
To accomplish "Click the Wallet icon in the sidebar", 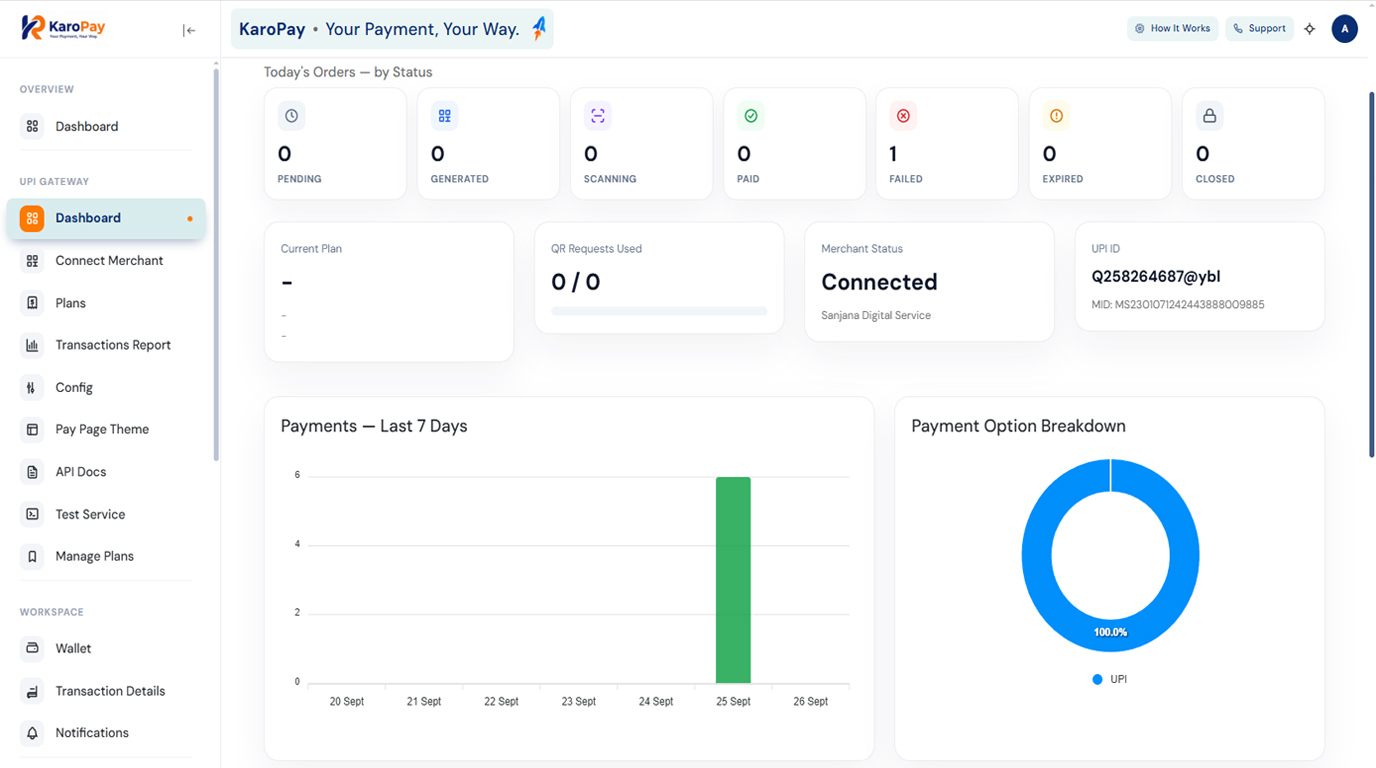I will pos(33,649).
